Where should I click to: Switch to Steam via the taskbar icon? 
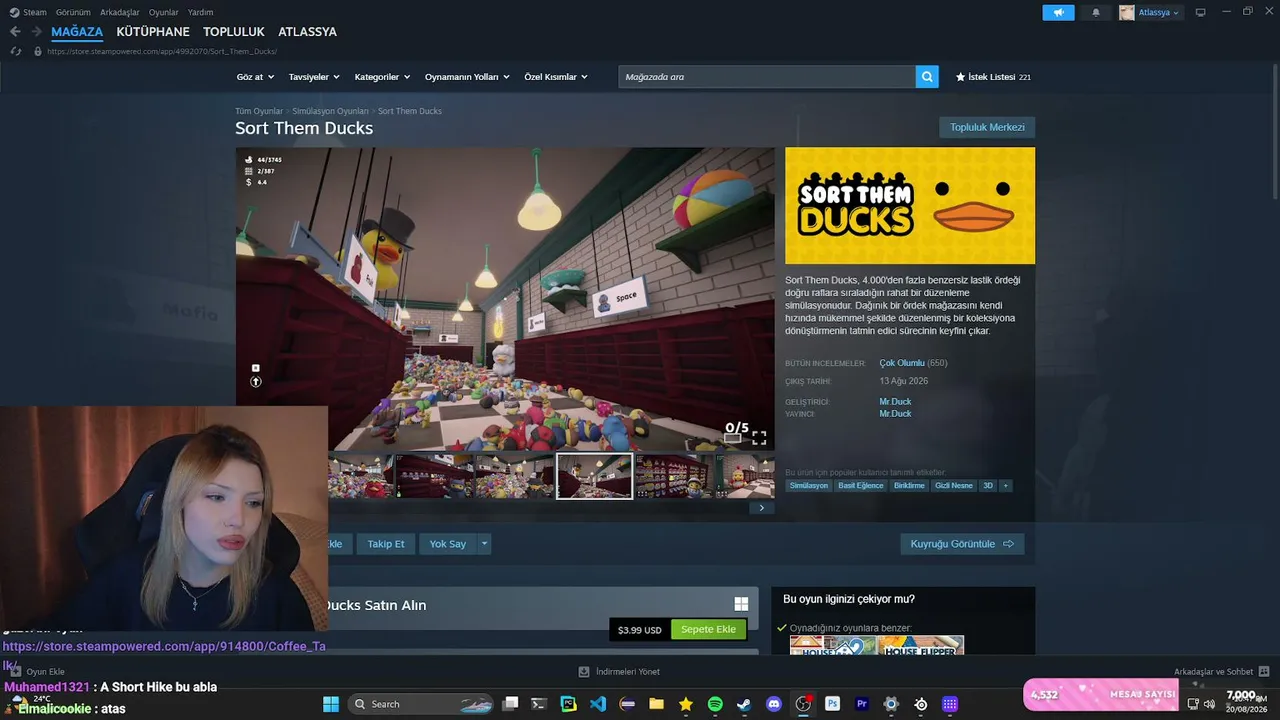[744, 704]
